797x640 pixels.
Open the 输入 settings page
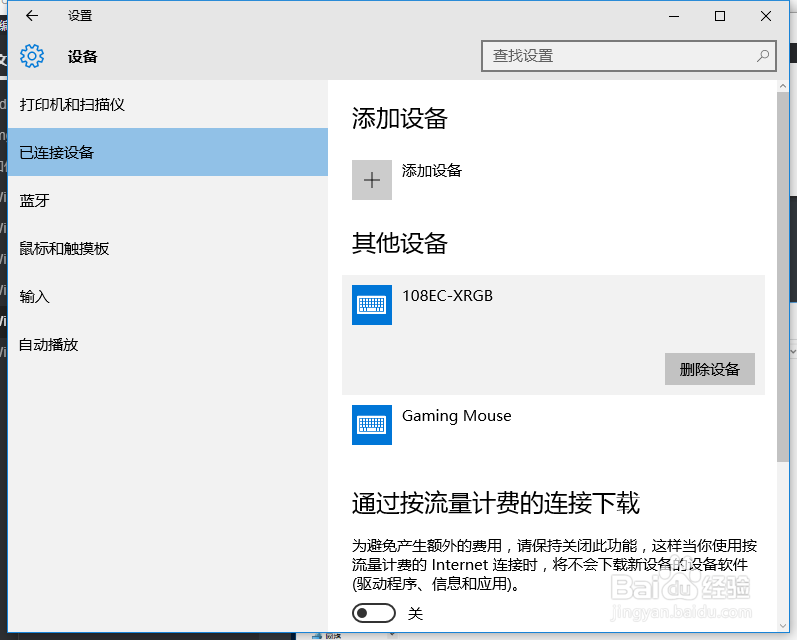[x=168, y=296]
